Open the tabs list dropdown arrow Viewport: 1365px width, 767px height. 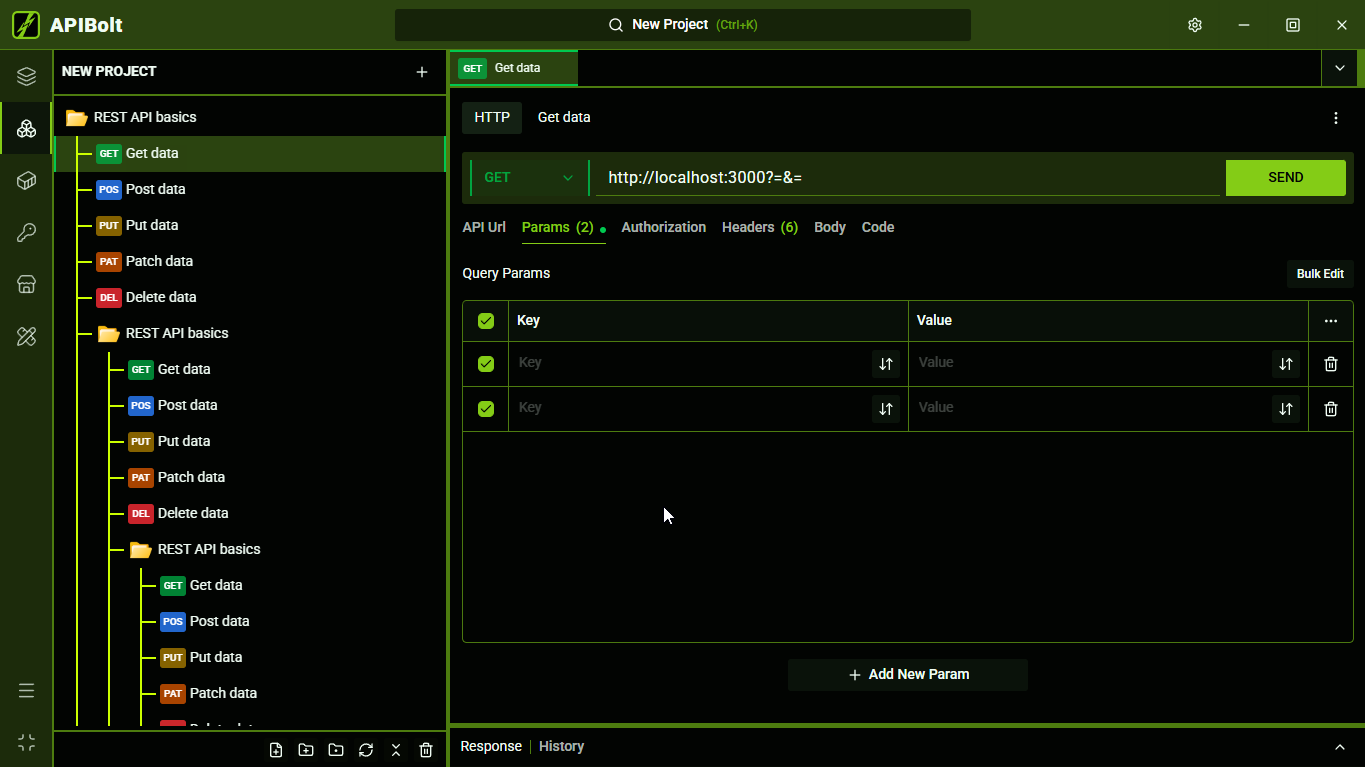pyautogui.click(x=1340, y=68)
